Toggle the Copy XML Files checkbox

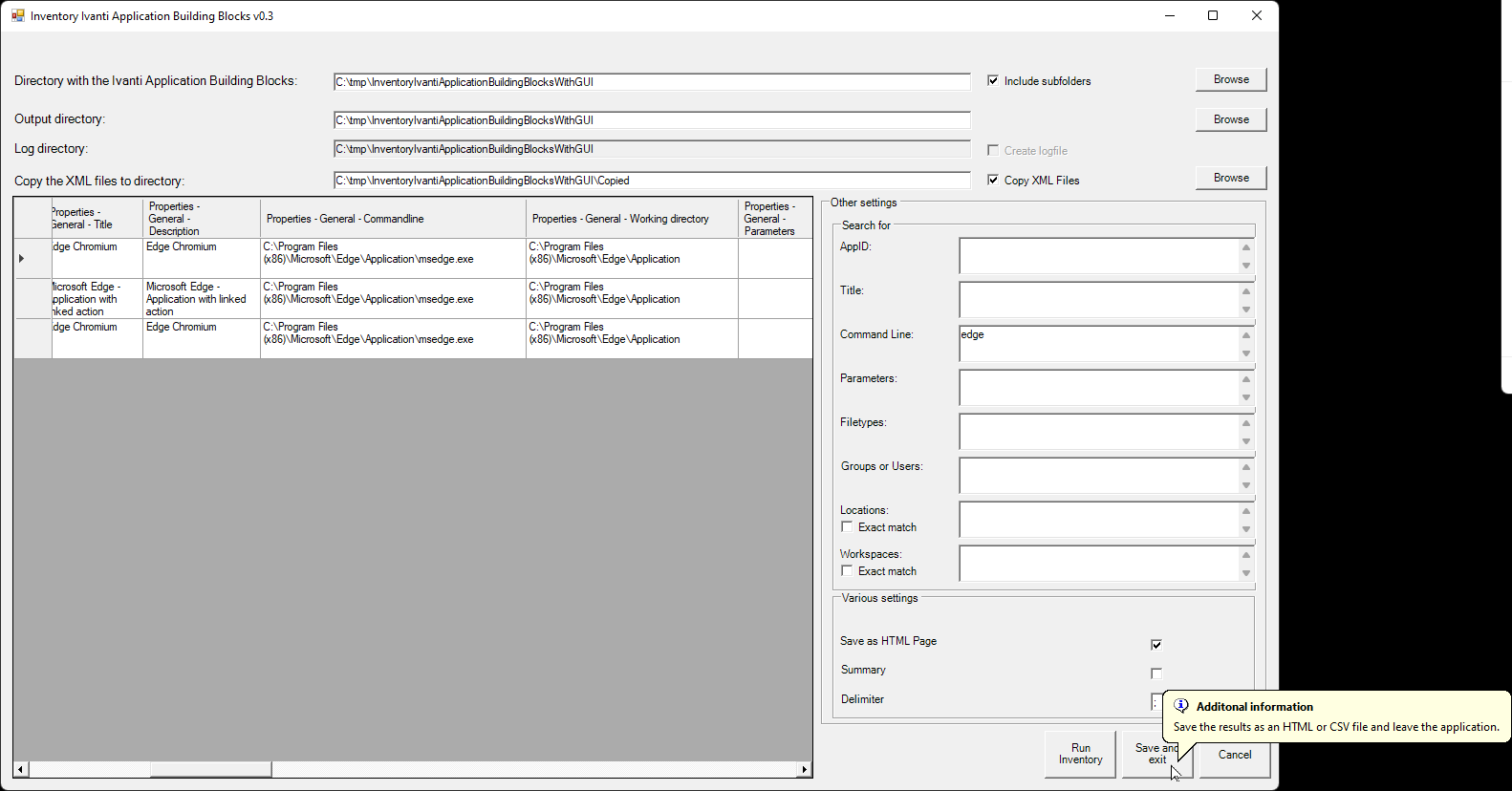(x=993, y=180)
